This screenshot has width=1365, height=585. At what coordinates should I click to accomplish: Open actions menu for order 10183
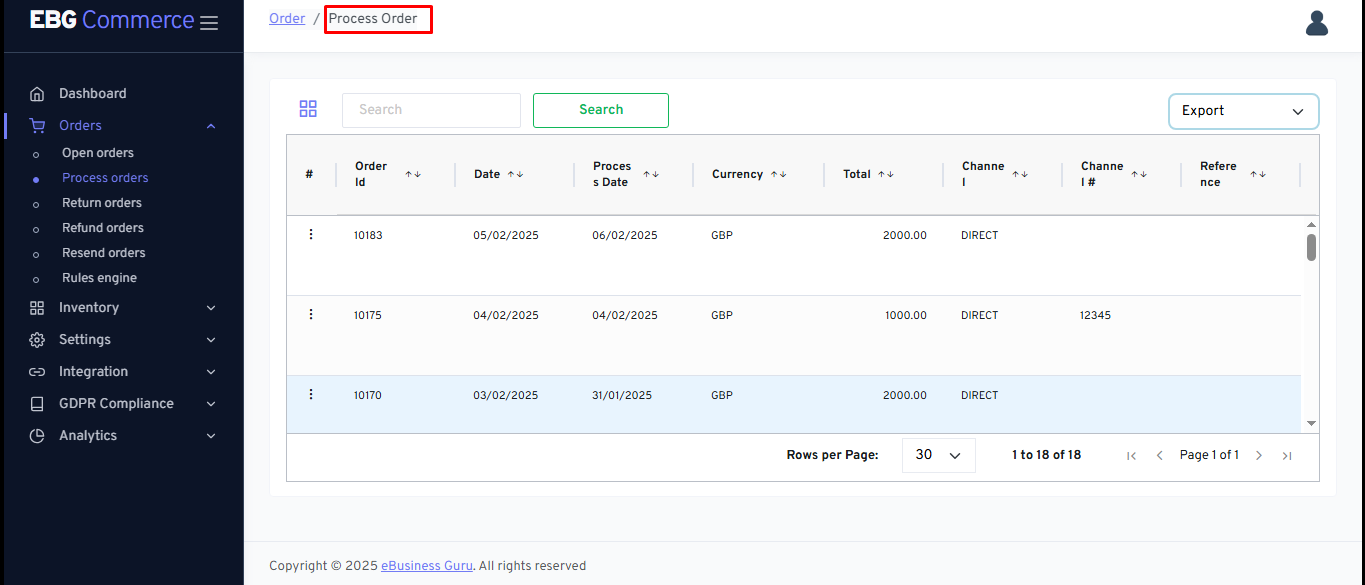tap(311, 233)
